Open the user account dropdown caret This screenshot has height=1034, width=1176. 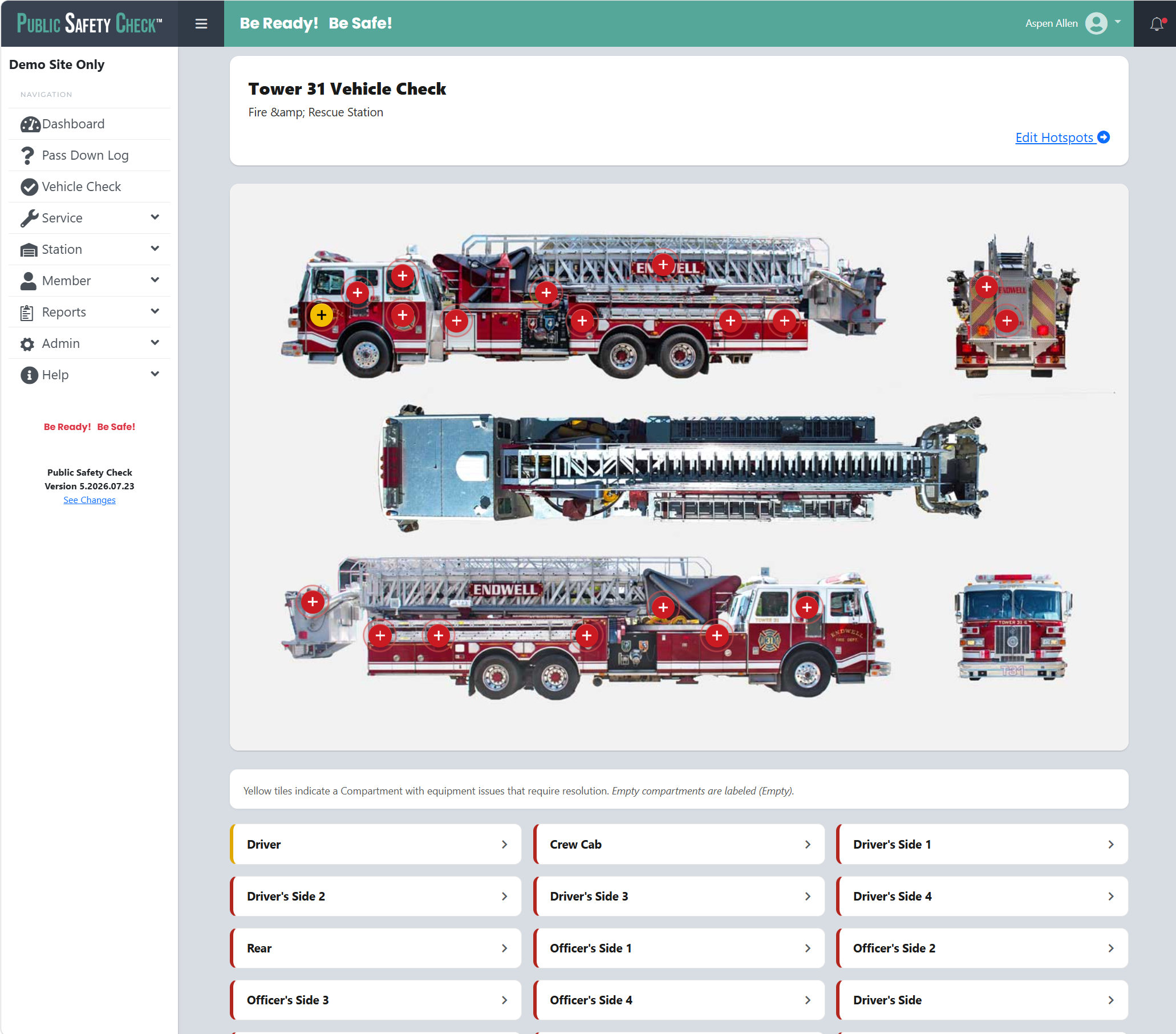click(x=1117, y=22)
